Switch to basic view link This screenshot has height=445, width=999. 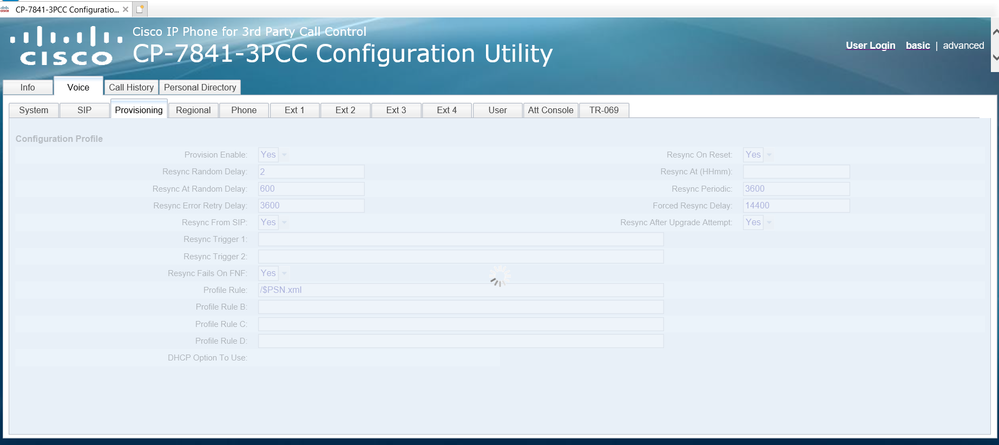click(918, 46)
